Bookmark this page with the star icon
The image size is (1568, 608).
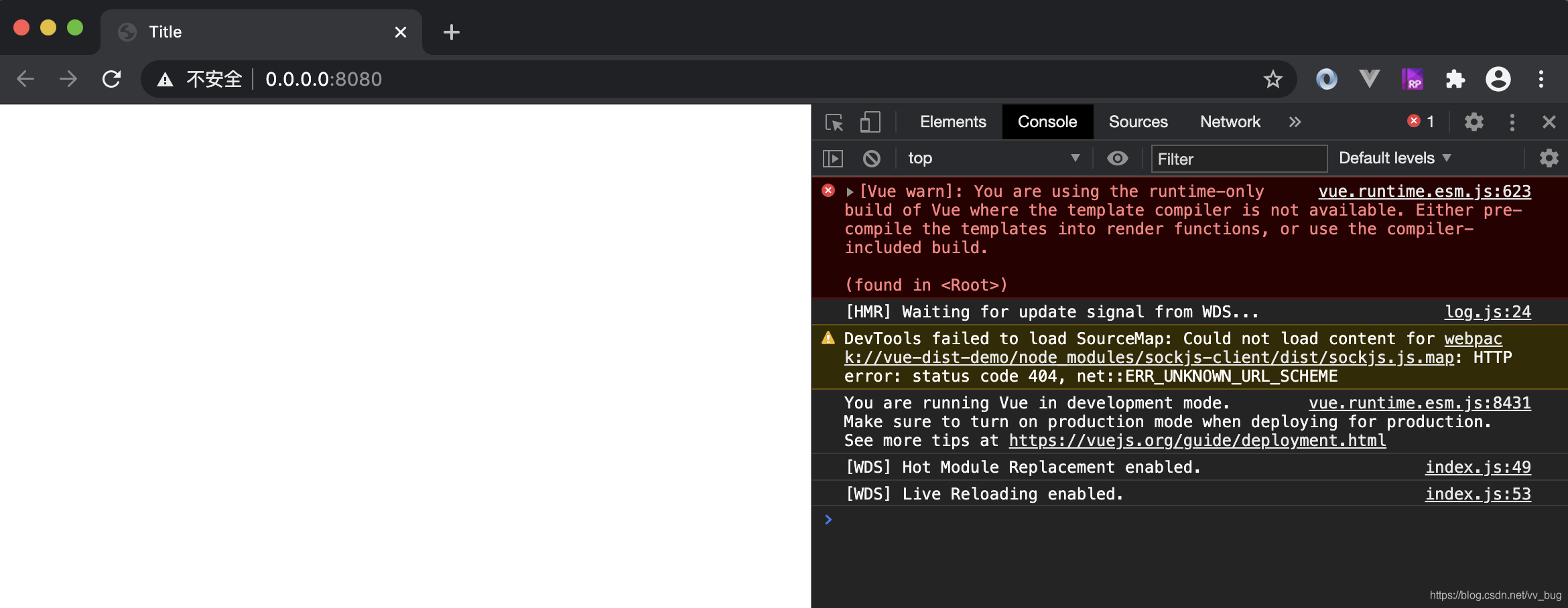point(1272,79)
